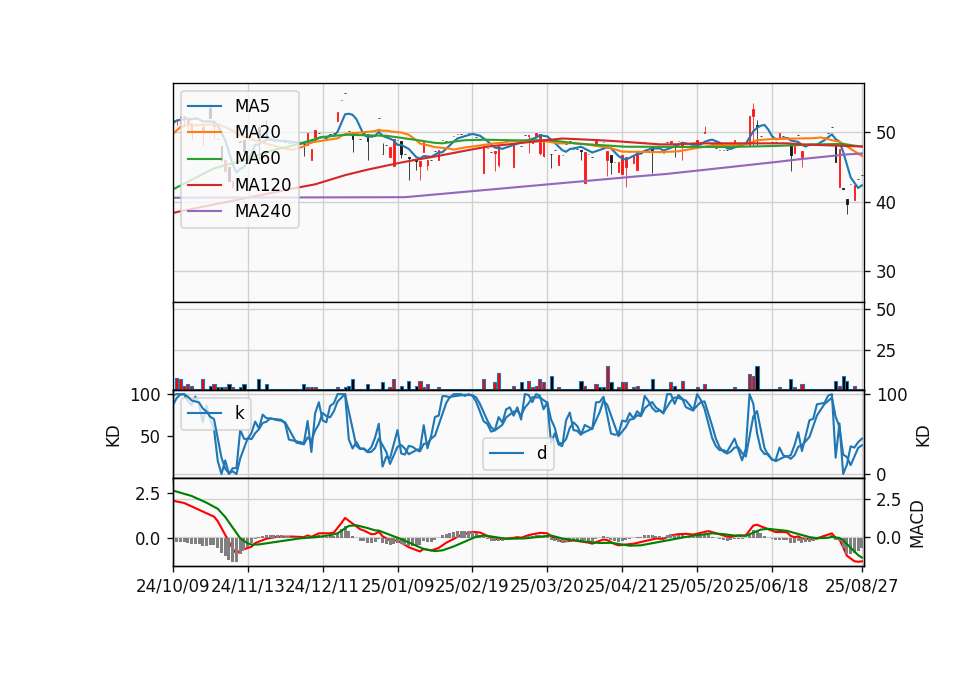Click the MA240 legend label

(x=263, y=211)
